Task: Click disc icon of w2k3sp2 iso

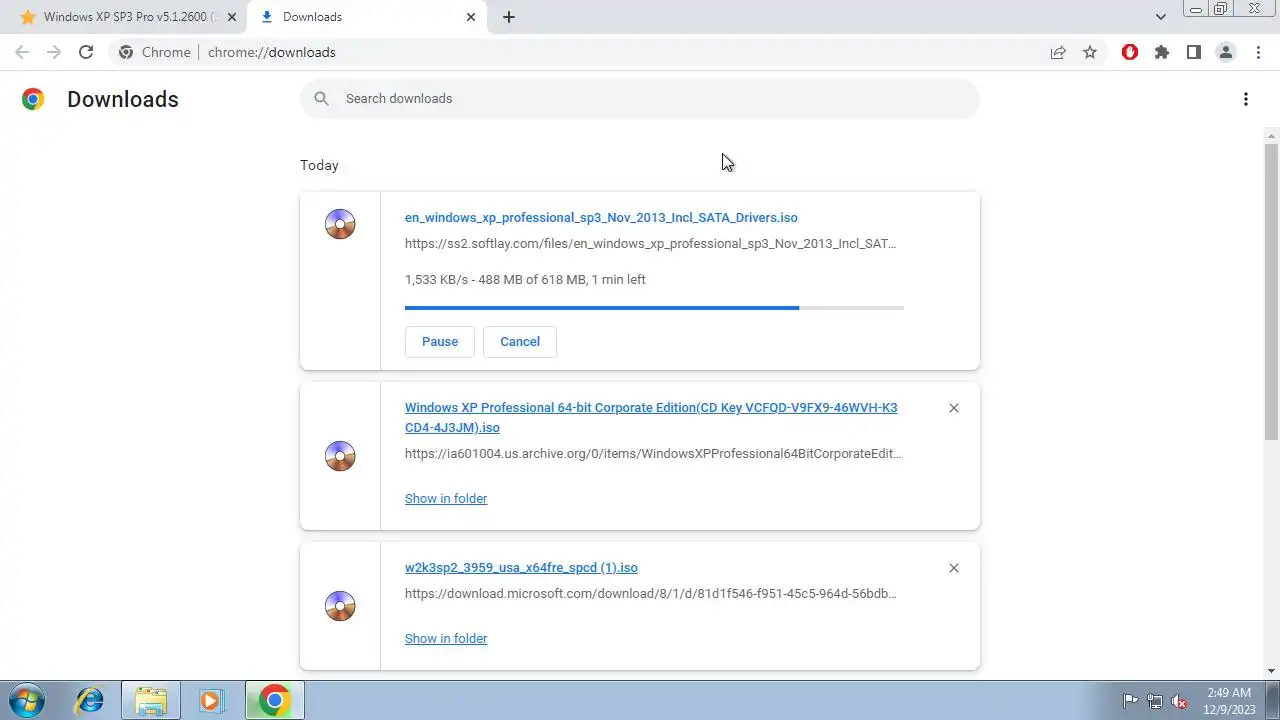Action: (x=340, y=606)
